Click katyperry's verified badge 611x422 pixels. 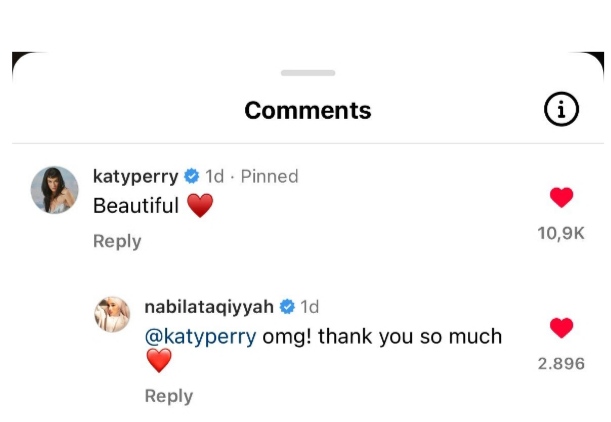(x=192, y=176)
